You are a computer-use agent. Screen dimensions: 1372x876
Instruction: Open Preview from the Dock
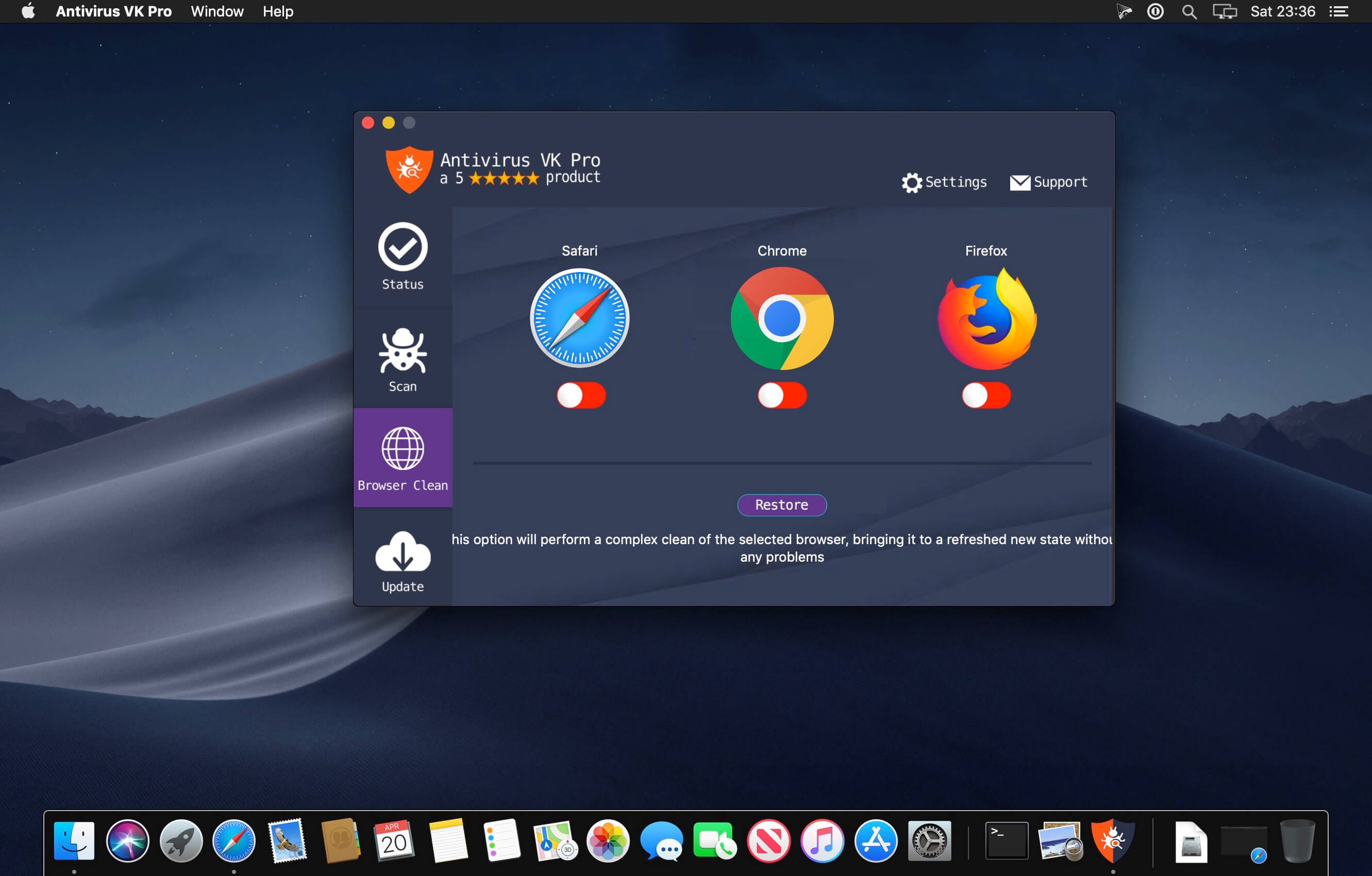coord(1060,840)
